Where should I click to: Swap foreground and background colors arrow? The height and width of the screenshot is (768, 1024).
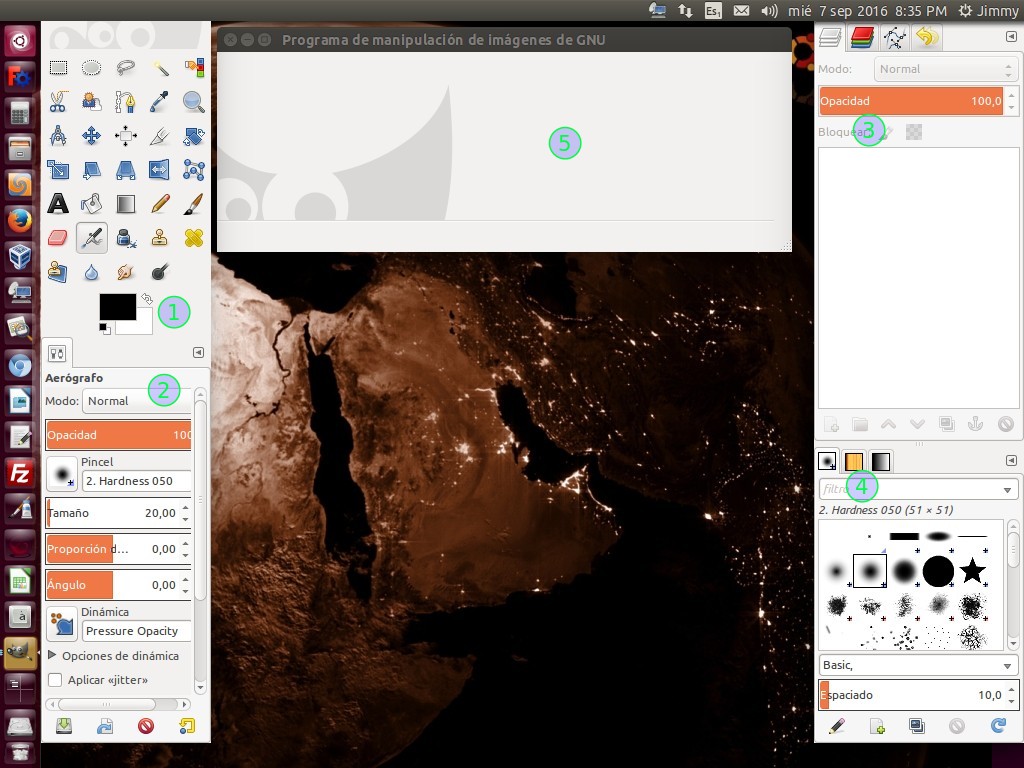tap(147, 298)
